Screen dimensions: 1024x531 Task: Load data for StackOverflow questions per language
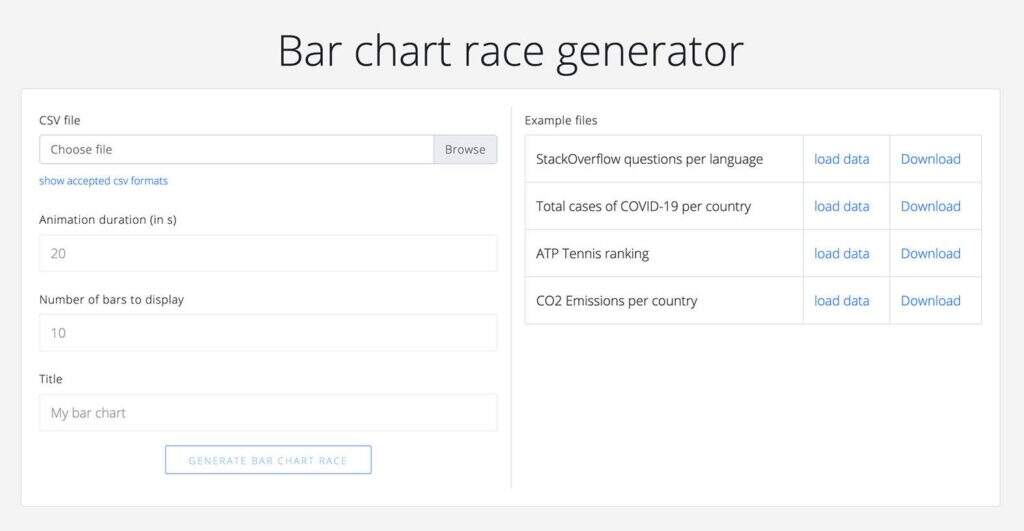[842, 159]
